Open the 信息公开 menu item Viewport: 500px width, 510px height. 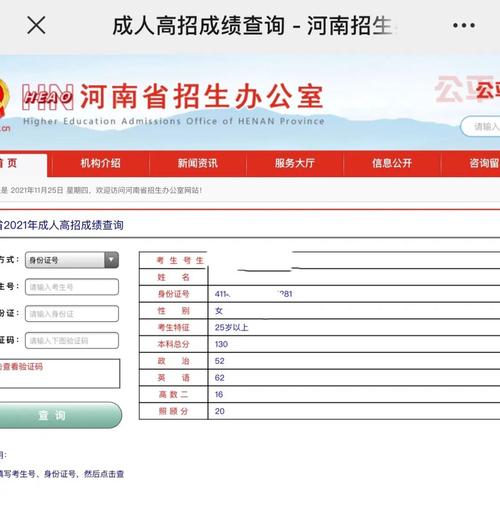tap(392, 163)
